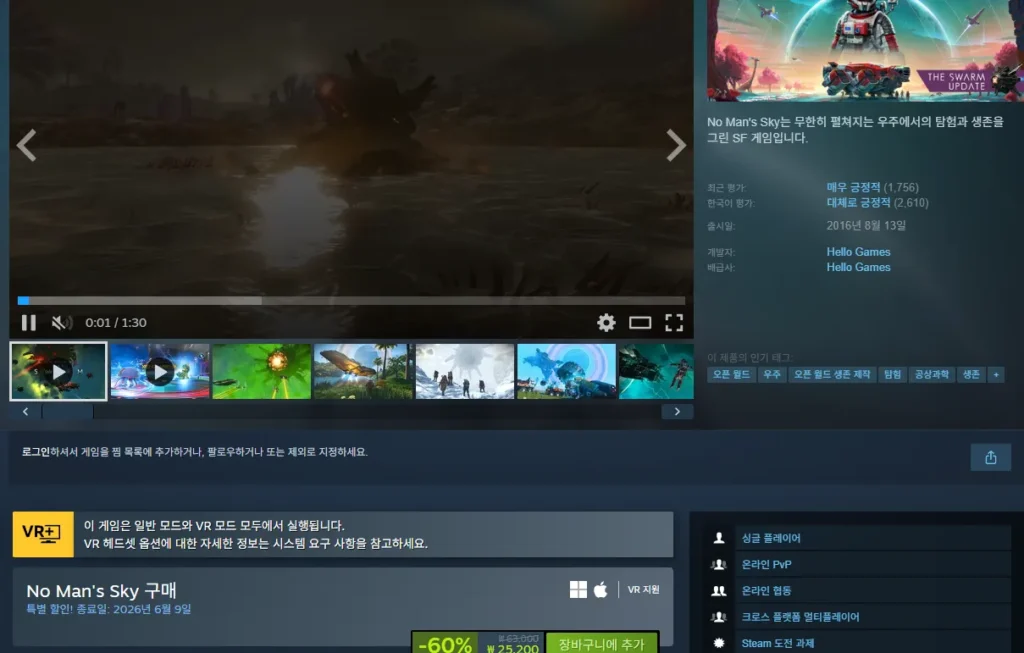The width and height of the screenshot is (1024, 653).
Task: Click the No Man's Sky 구매 title
Action: pos(101,591)
